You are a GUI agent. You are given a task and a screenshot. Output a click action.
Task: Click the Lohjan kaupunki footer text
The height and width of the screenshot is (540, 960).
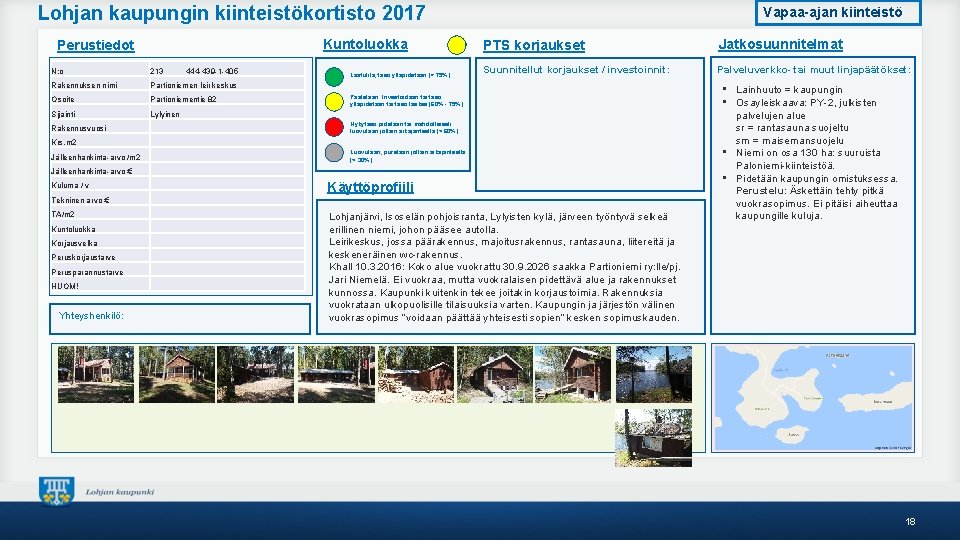120,492
